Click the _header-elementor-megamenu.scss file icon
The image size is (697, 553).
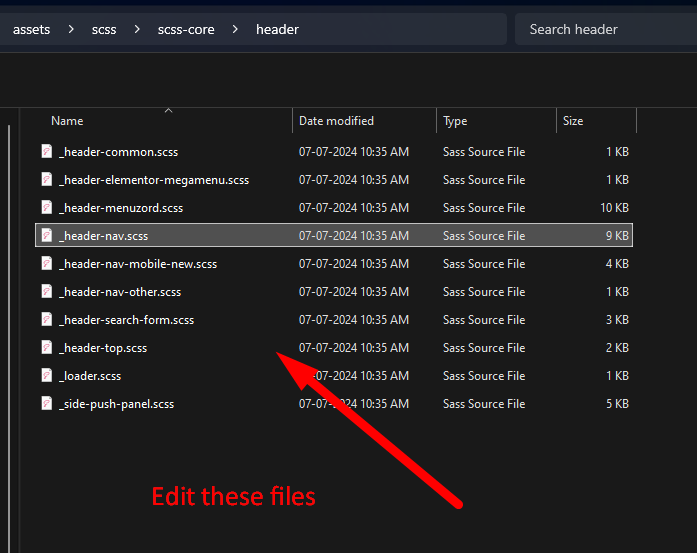pos(47,180)
